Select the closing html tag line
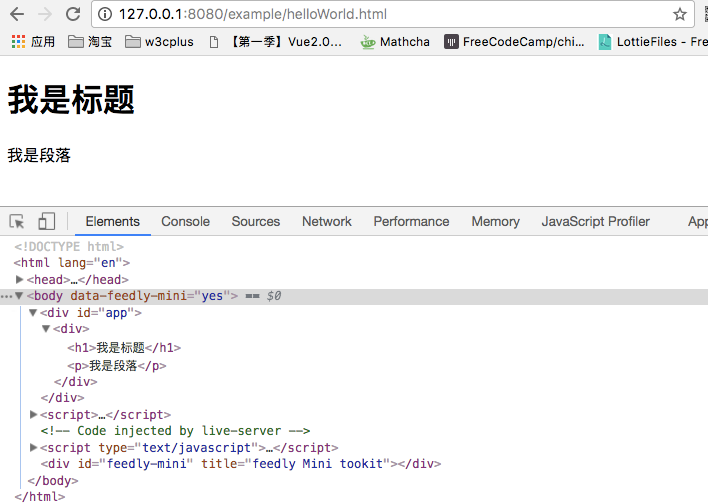The width and height of the screenshot is (708, 504). pyautogui.click(x=40, y=497)
